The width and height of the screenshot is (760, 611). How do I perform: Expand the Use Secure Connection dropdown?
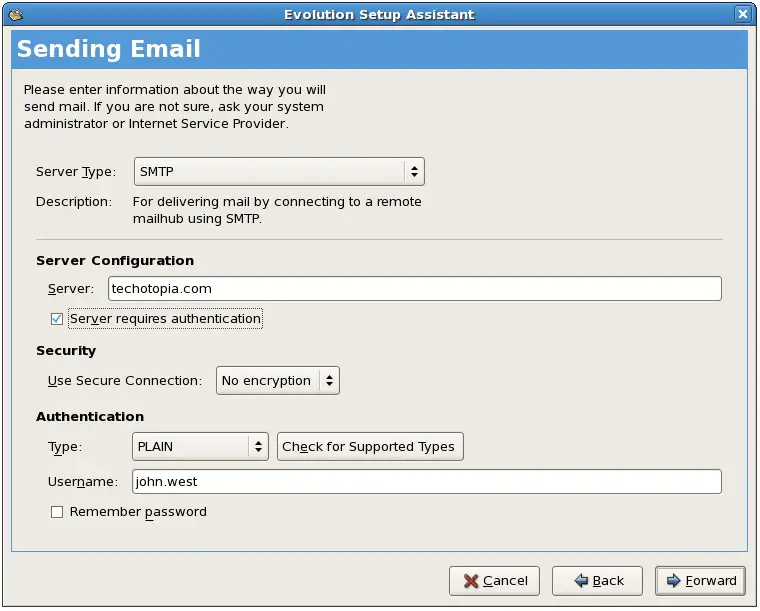point(278,381)
